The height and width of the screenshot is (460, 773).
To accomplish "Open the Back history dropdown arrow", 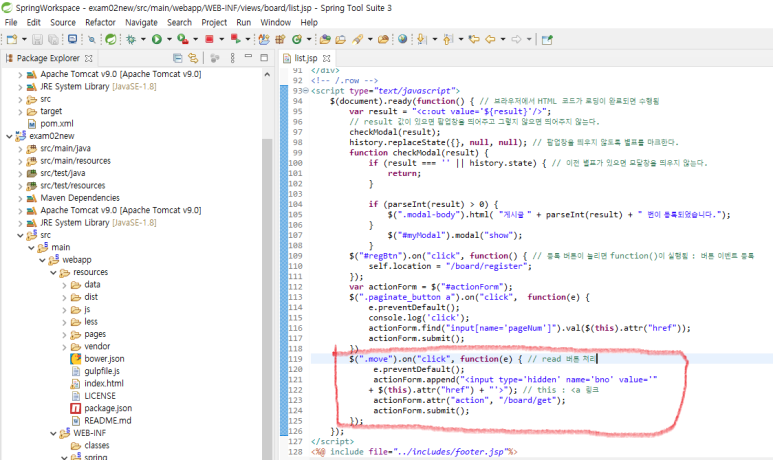I will (503, 39).
